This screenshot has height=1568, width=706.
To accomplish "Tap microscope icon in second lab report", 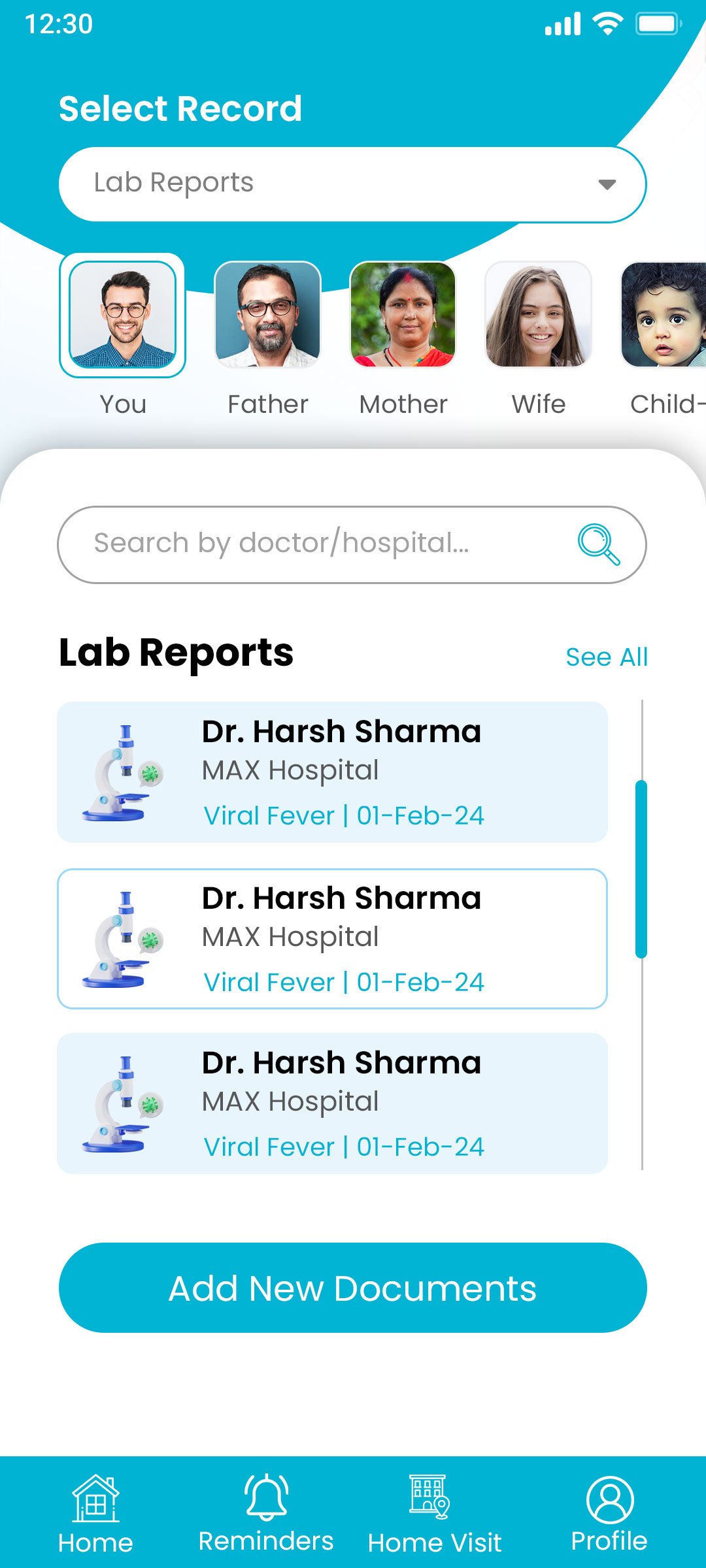I will coord(122,939).
